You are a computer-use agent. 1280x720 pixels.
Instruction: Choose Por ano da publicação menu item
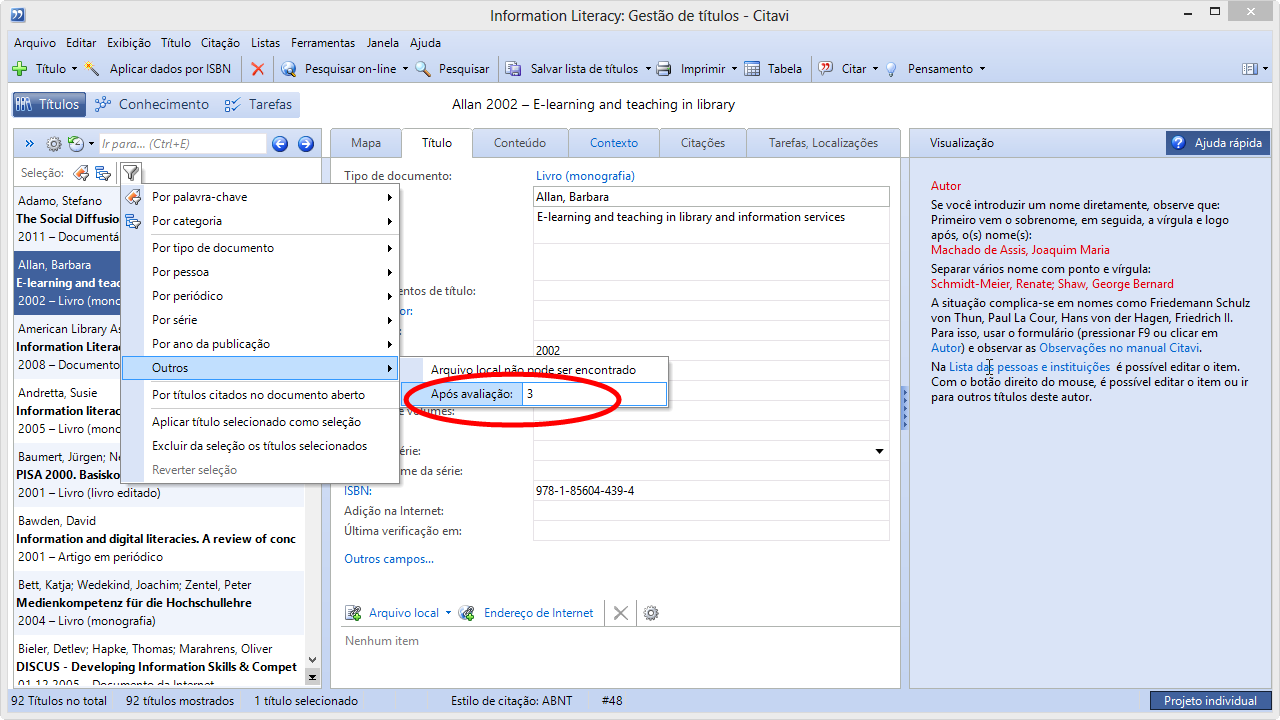[260, 344]
